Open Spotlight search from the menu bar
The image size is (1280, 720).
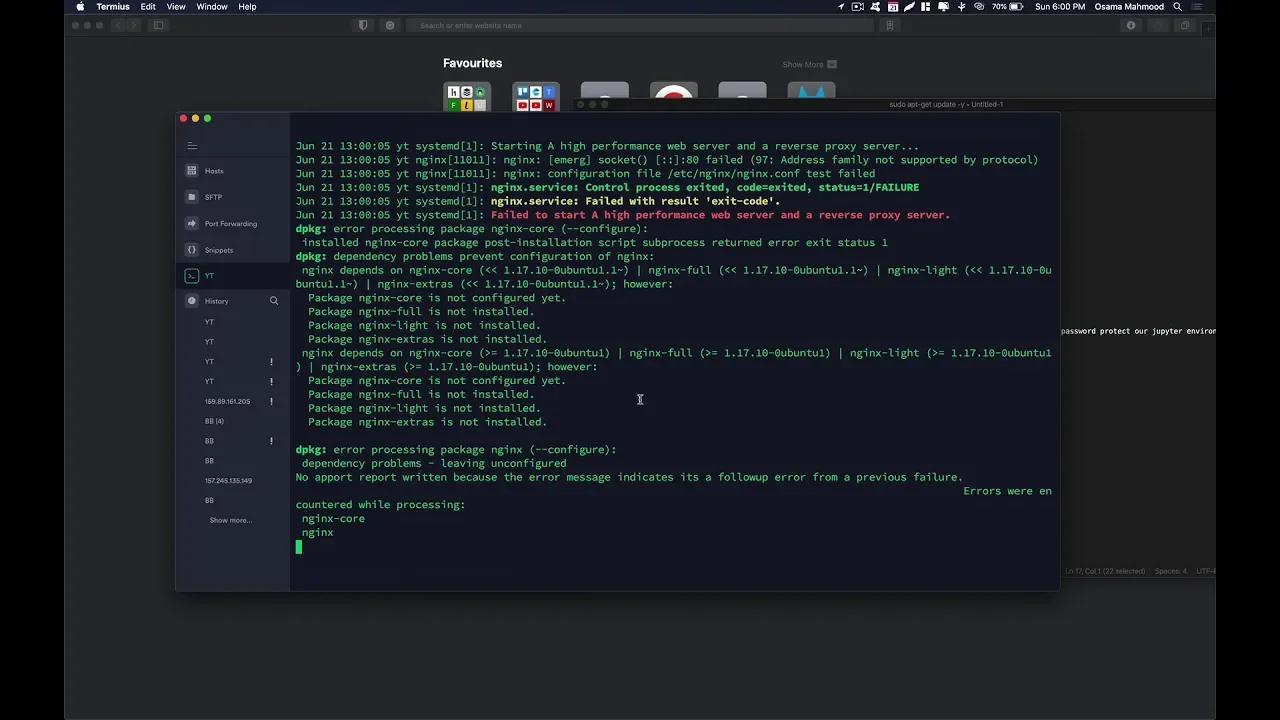click(1177, 7)
